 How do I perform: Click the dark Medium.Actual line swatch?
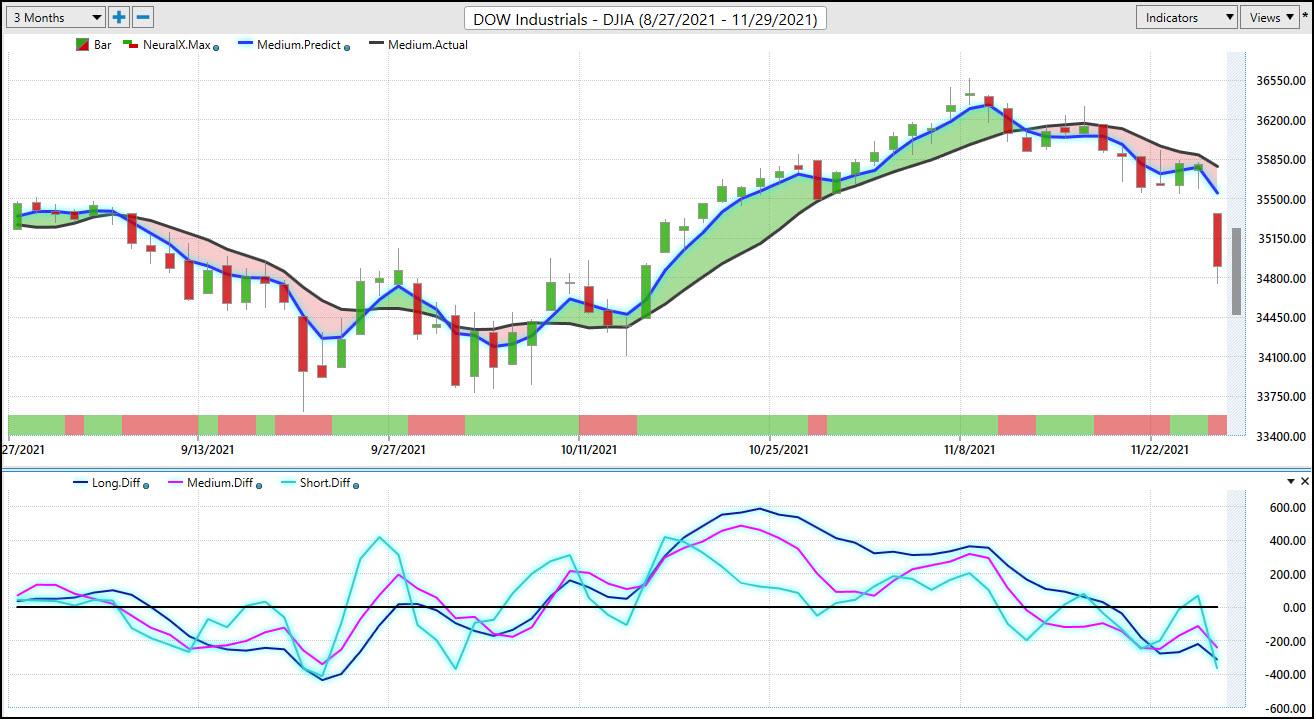coord(375,45)
